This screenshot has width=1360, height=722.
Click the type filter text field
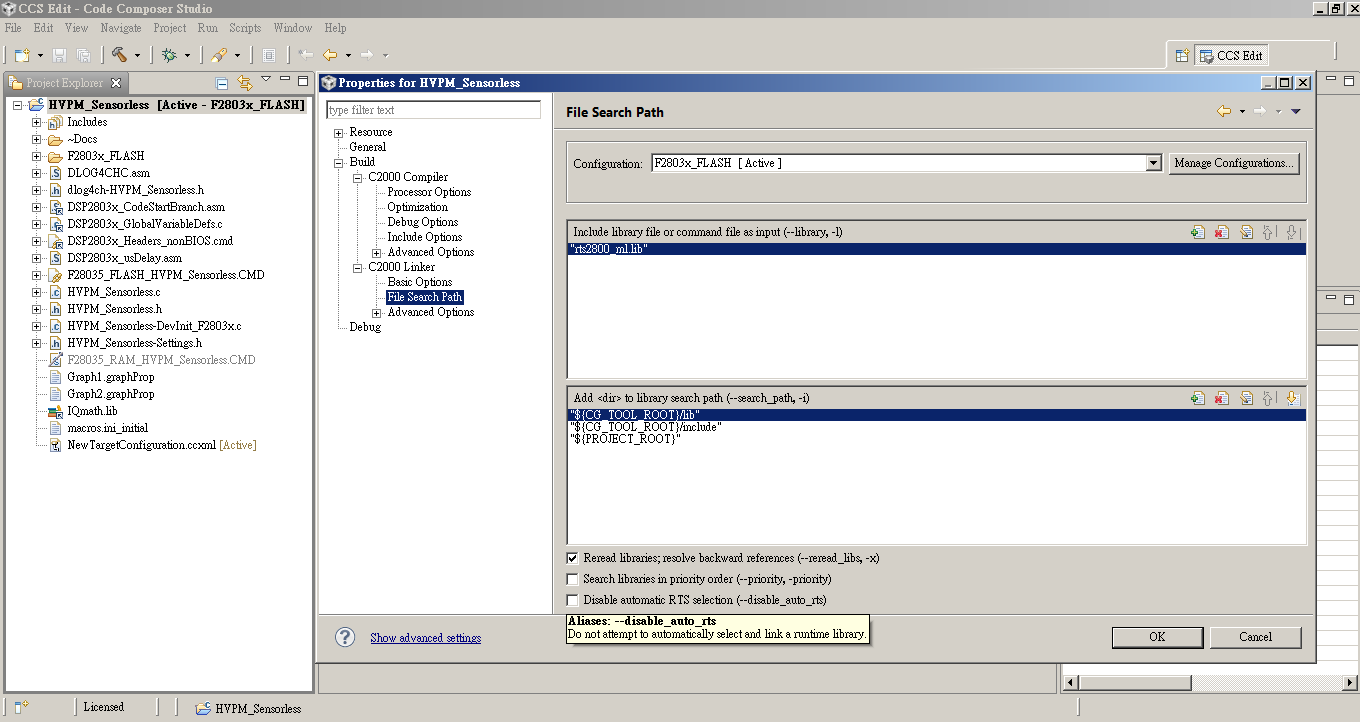pyautogui.click(x=434, y=110)
